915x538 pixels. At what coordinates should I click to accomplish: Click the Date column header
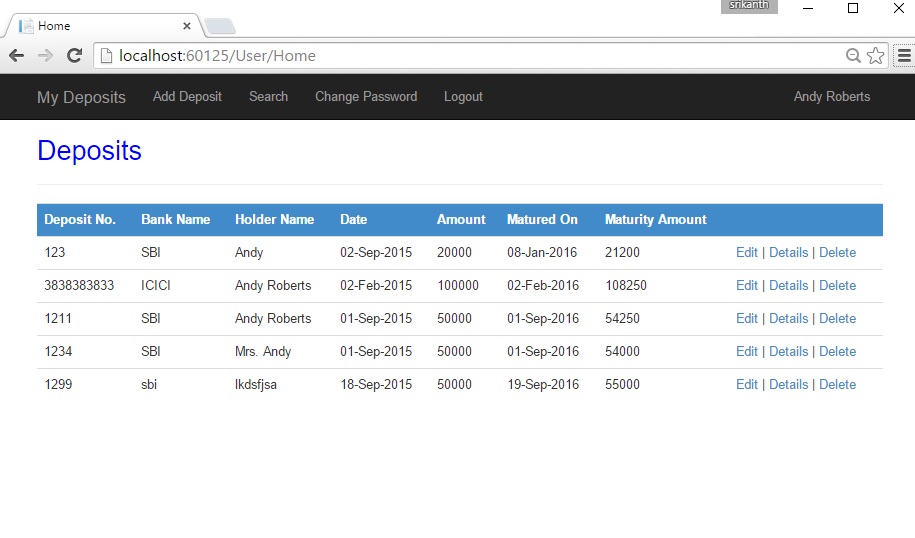click(354, 219)
